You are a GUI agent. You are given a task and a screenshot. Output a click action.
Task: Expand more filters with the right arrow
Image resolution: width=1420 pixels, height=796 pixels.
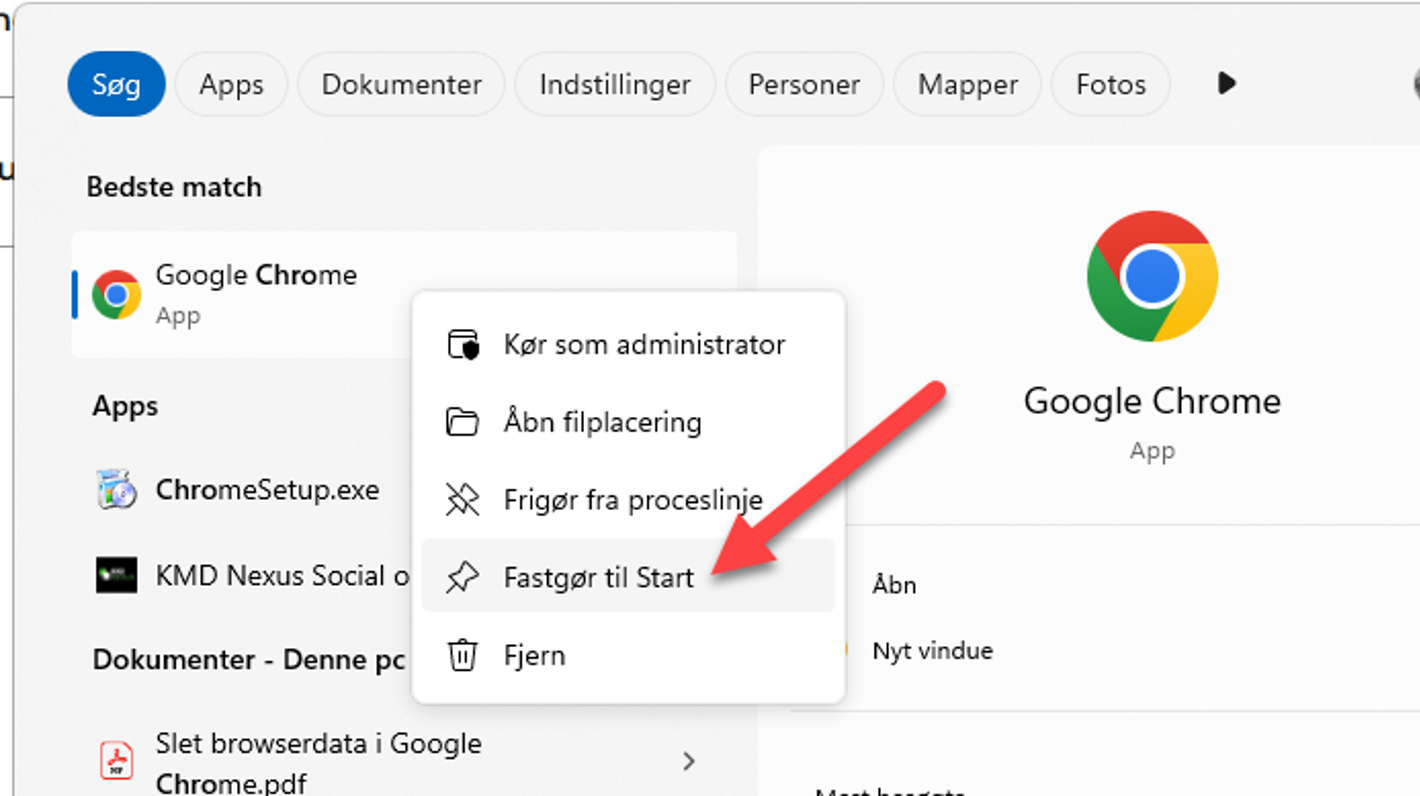coord(1227,84)
